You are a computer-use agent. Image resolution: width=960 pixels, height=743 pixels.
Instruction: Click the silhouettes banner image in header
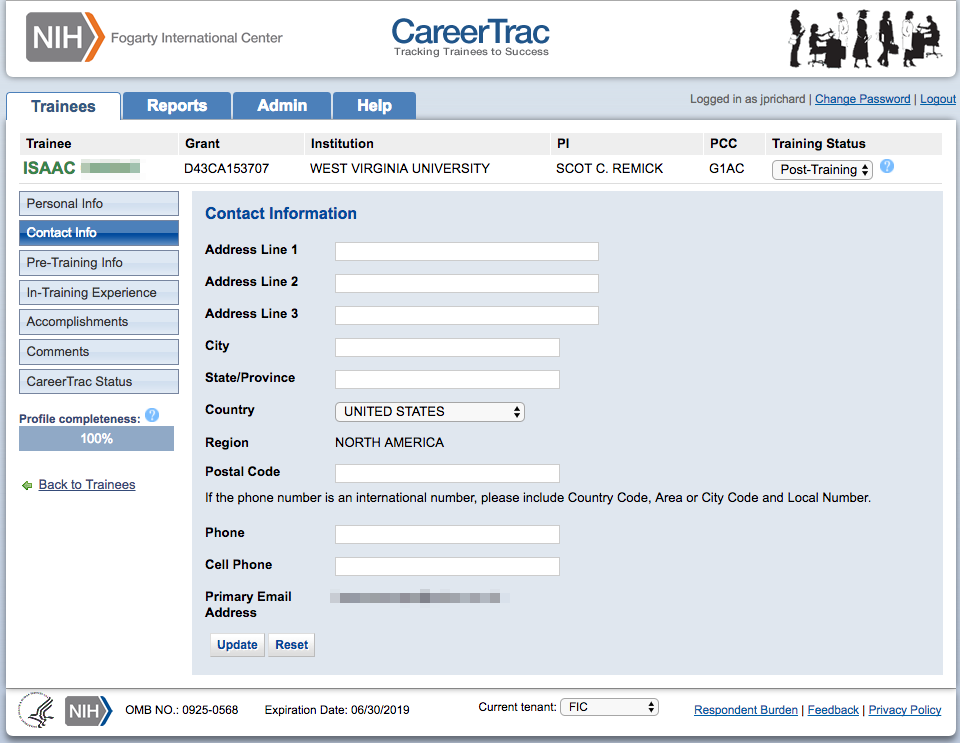[865, 39]
